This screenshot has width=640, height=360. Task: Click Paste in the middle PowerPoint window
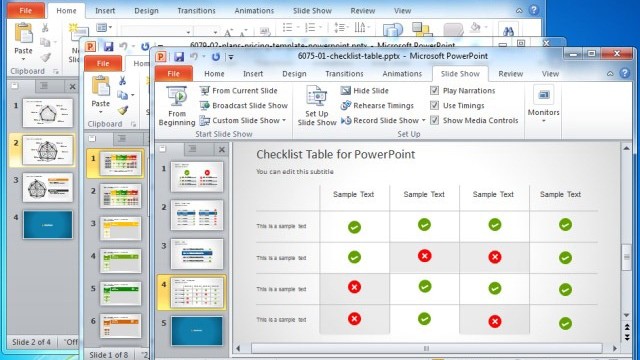coord(100,95)
